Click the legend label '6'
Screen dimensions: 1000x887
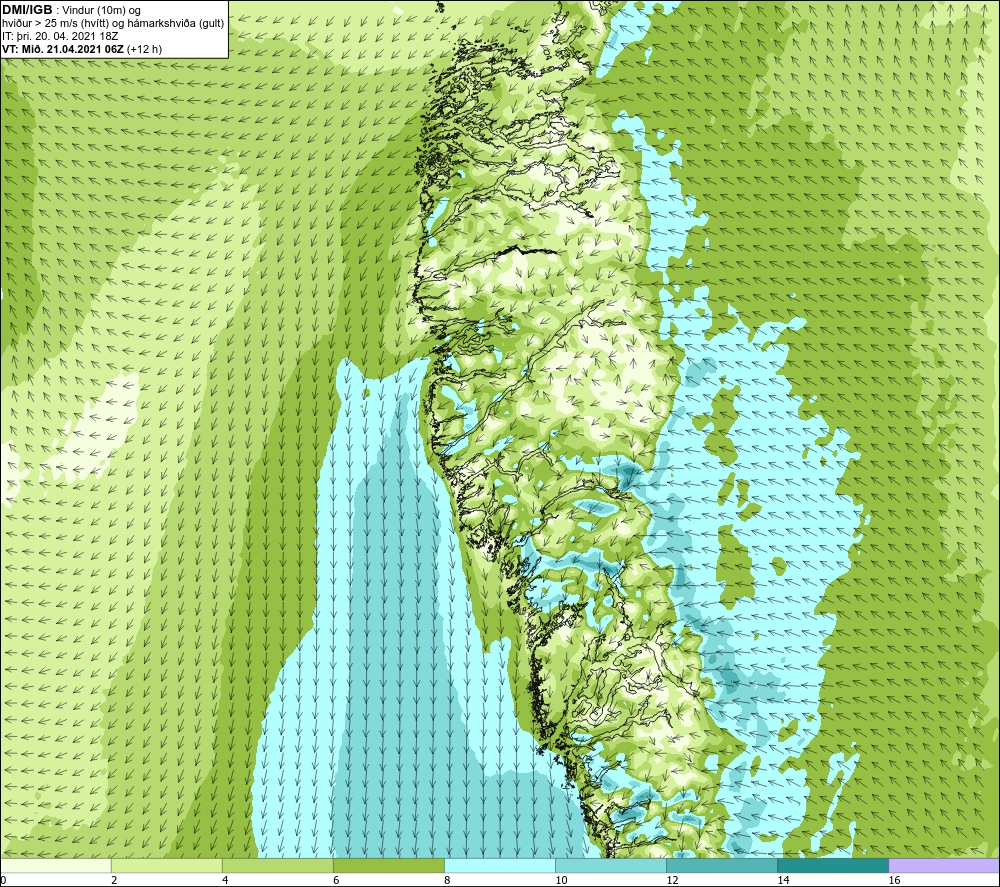pos(336,880)
